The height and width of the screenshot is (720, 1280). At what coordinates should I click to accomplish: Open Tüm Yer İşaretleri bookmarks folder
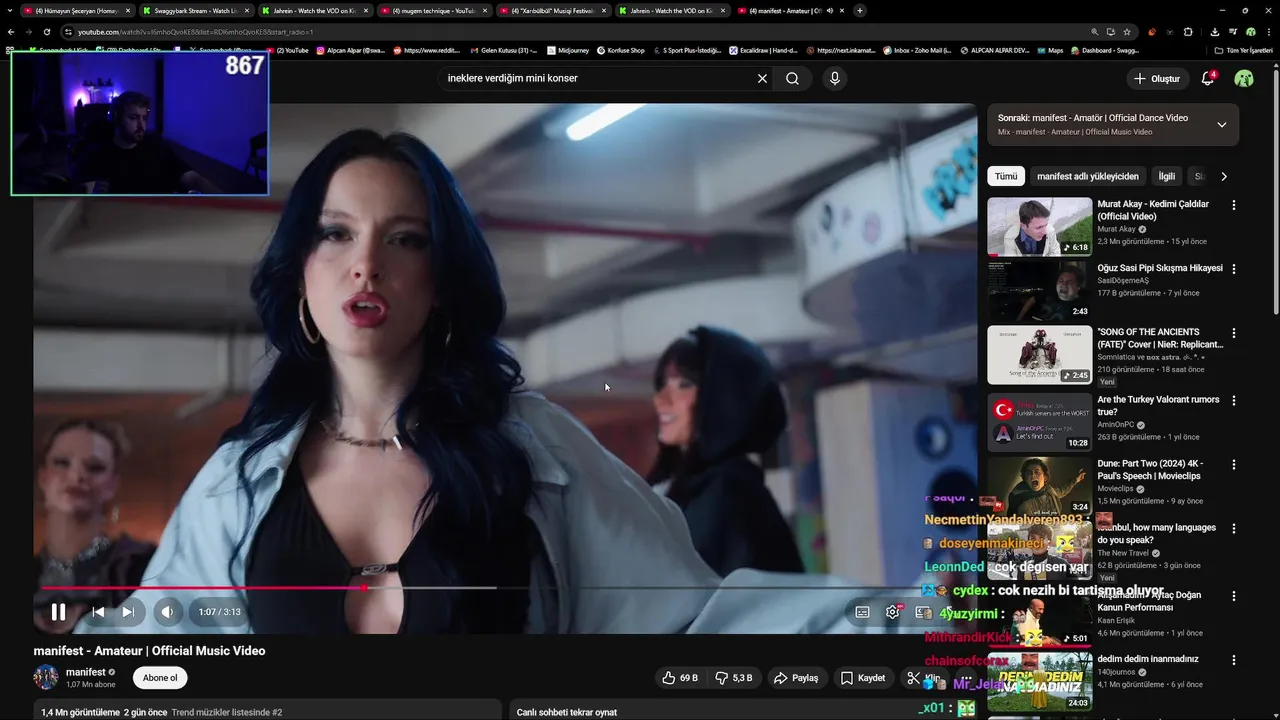pos(1243,50)
